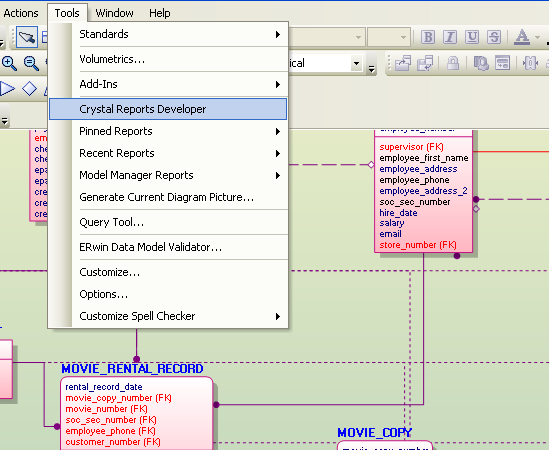Screen dimensions: 549x450
Task: Click employee_phone (FK) in MOVIE_RENTAL_RECORD
Action: coord(110,431)
